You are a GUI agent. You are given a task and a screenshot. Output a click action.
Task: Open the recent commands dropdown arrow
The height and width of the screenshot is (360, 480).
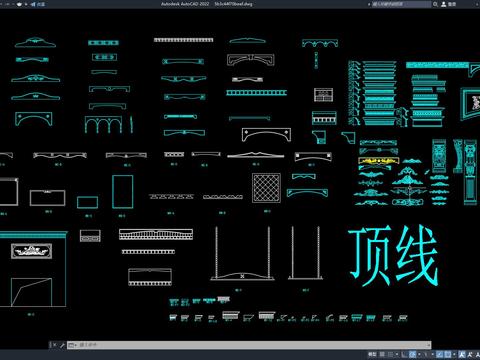(x=76, y=345)
